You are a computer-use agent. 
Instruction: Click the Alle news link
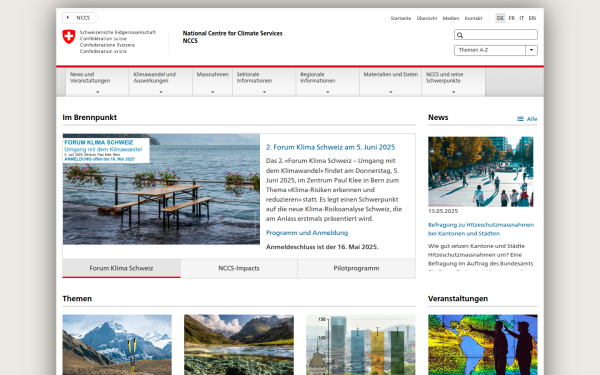532,119
